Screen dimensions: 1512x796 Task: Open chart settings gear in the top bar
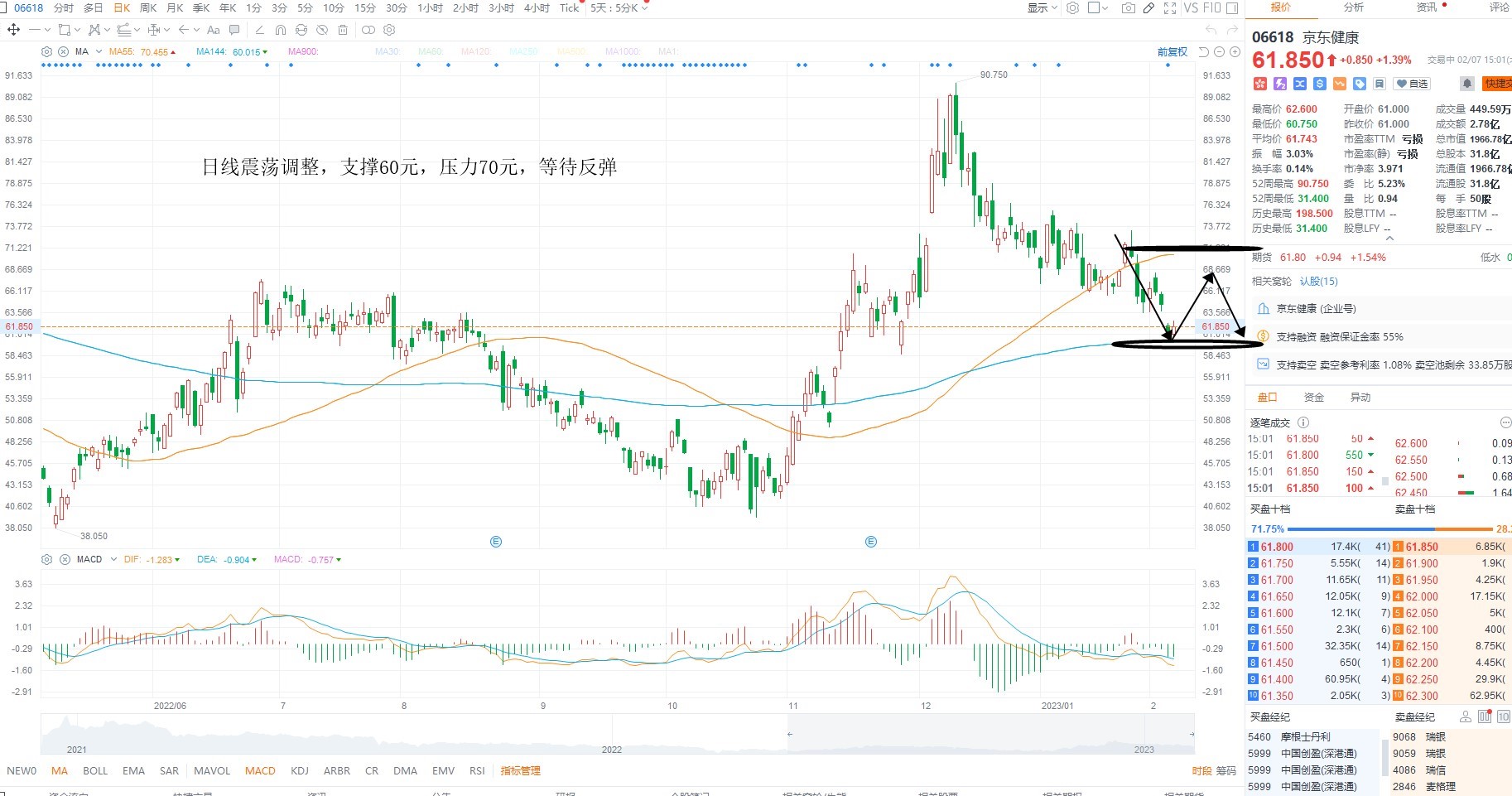point(1073,8)
